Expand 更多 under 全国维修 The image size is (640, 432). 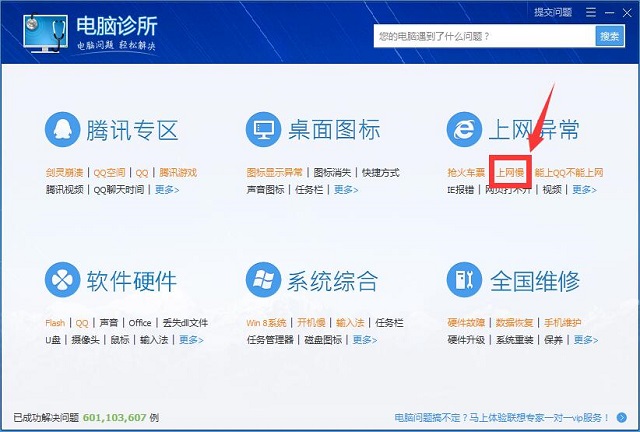pyautogui.click(x=586, y=340)
